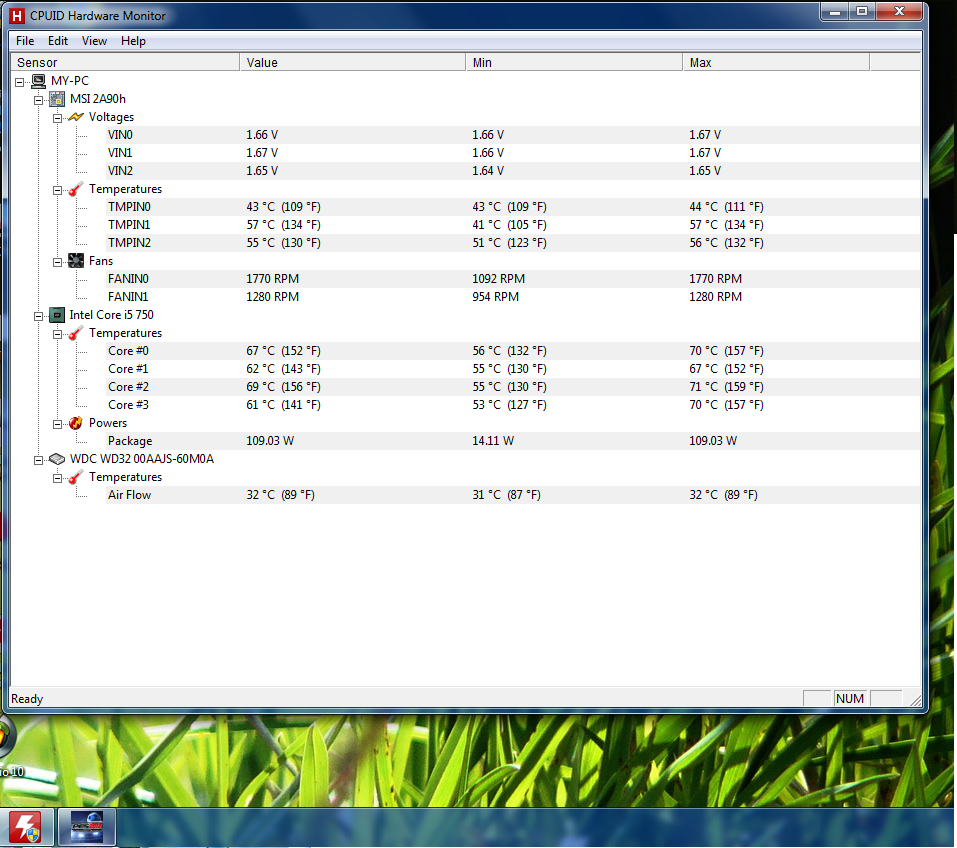Viewport: 957px width, 848px height.
Task: Click the Sensor column header
Action: click(x=125, y=62)
